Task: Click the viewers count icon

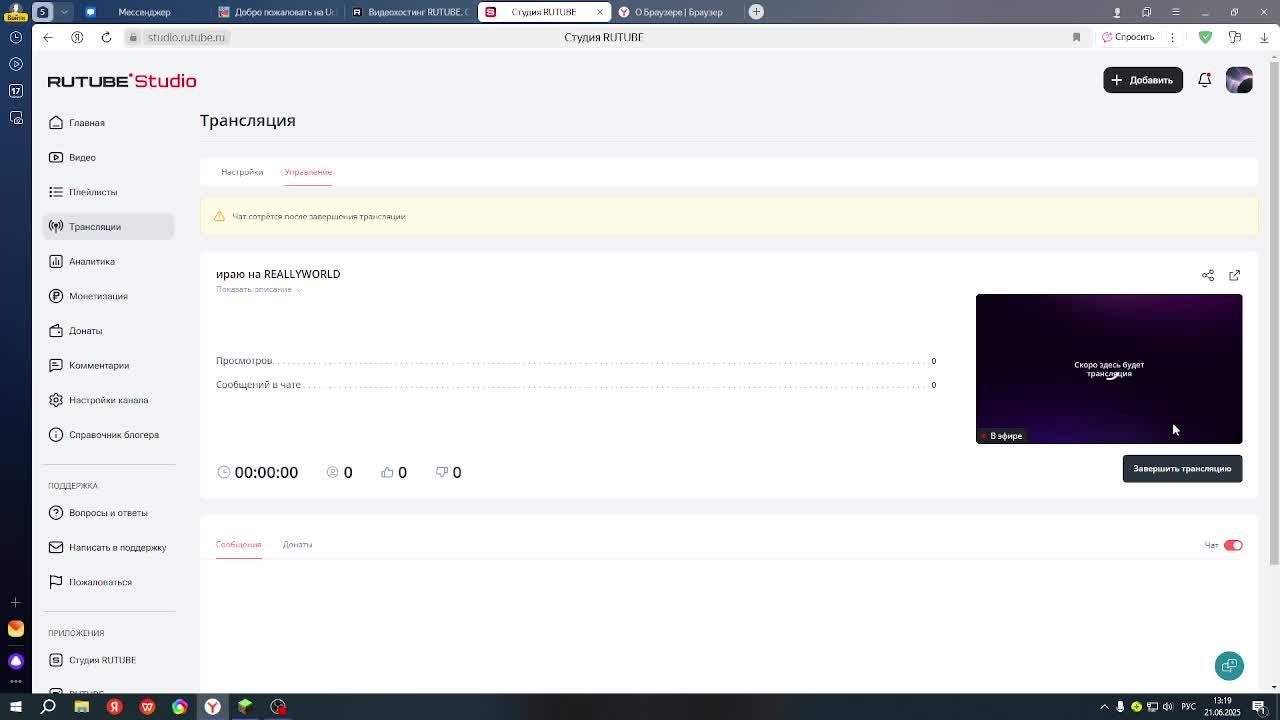Action: click(333, 472)
